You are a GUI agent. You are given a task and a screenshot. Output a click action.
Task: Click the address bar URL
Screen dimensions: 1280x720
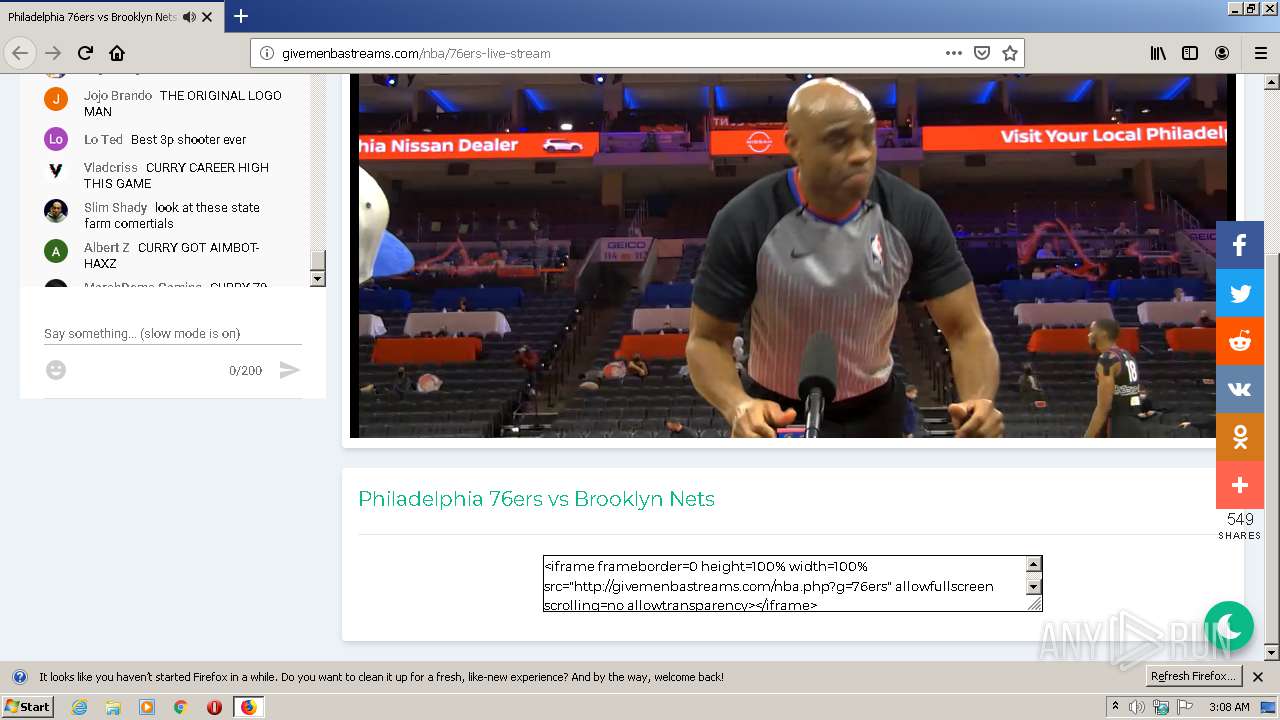pos(416,53)
